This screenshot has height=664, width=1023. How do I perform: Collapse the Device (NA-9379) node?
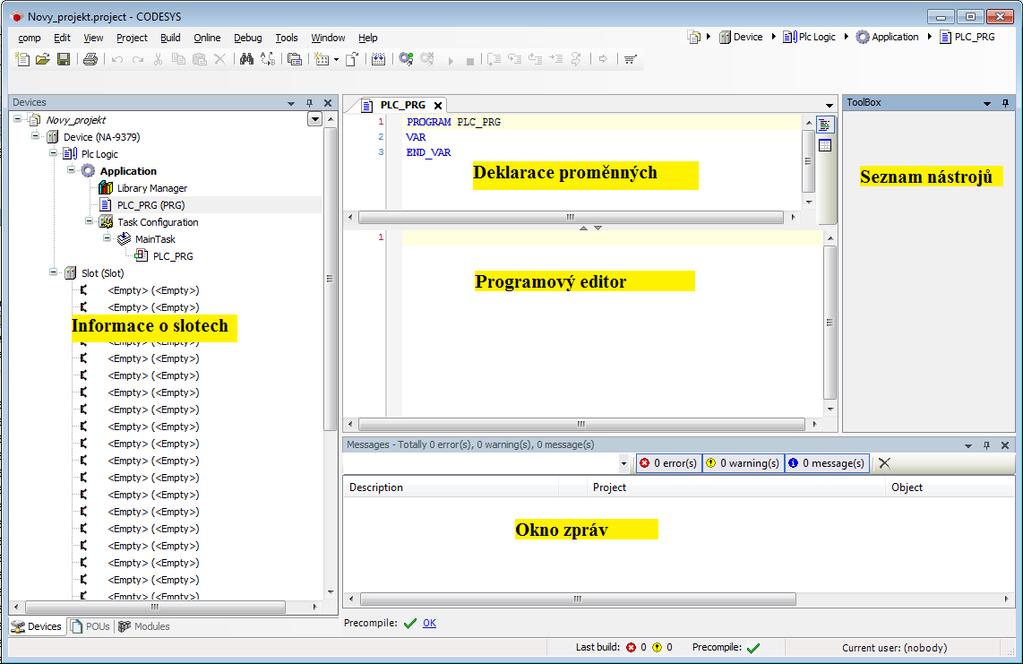36,136
